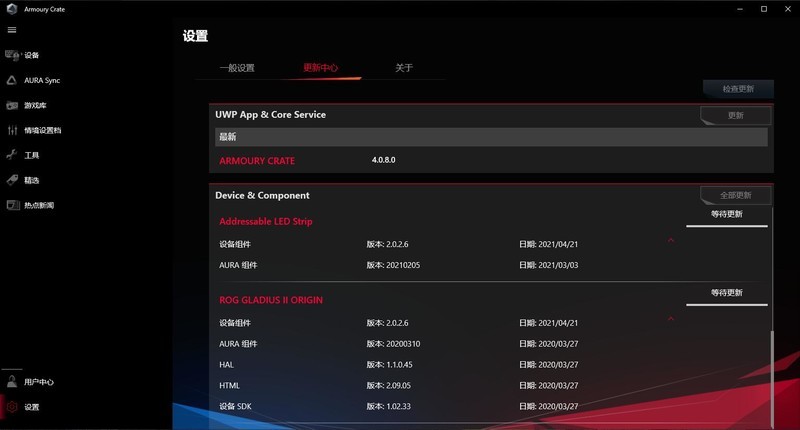Screen dimensions: 800x430
Task: Collapse the Addressable LED Strip details chevron
Action: click(x=671, y=240)
